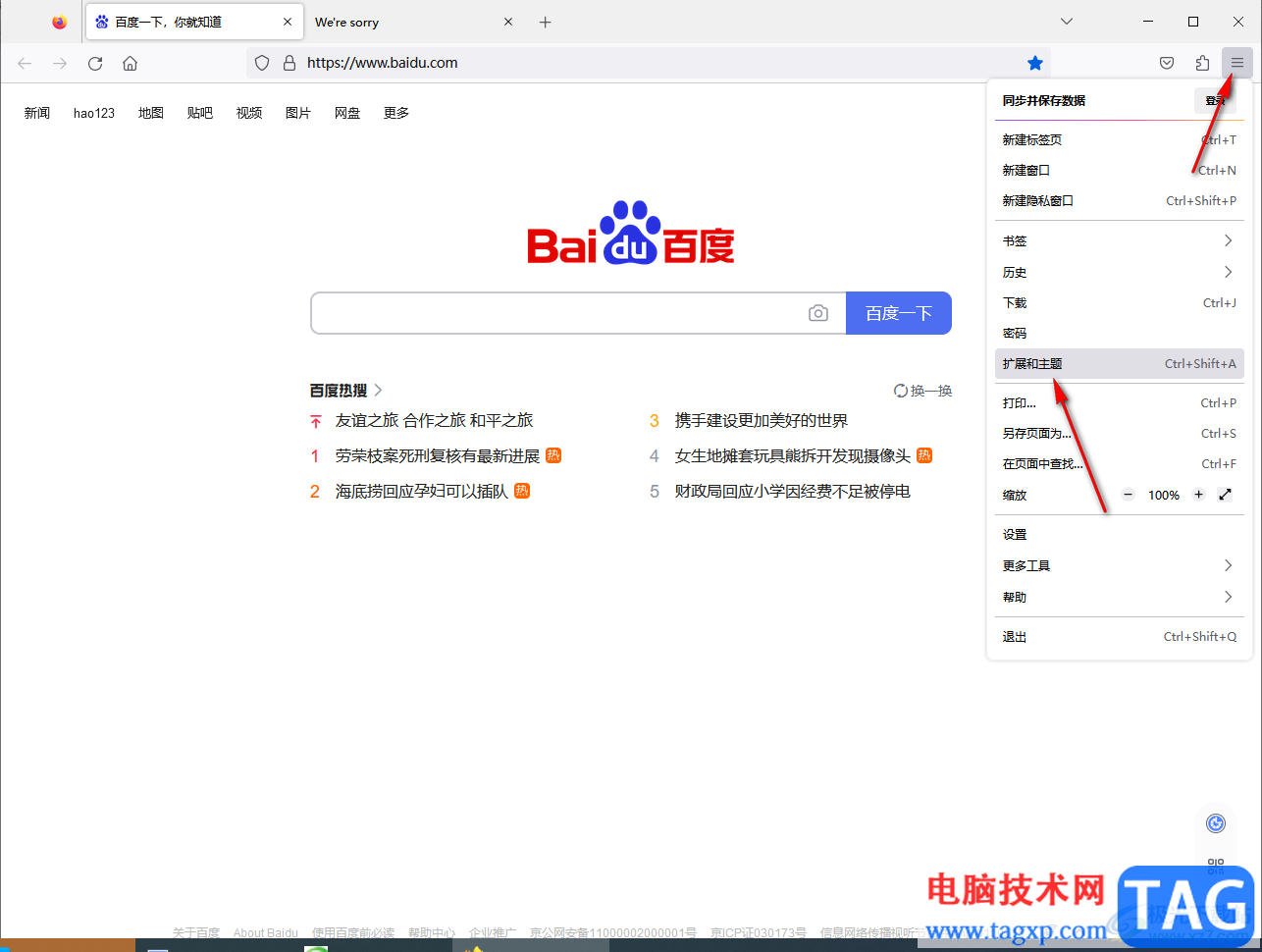Open 设置 from the menu
The height and width of the screenshot is (952, 1262).
1120,534
